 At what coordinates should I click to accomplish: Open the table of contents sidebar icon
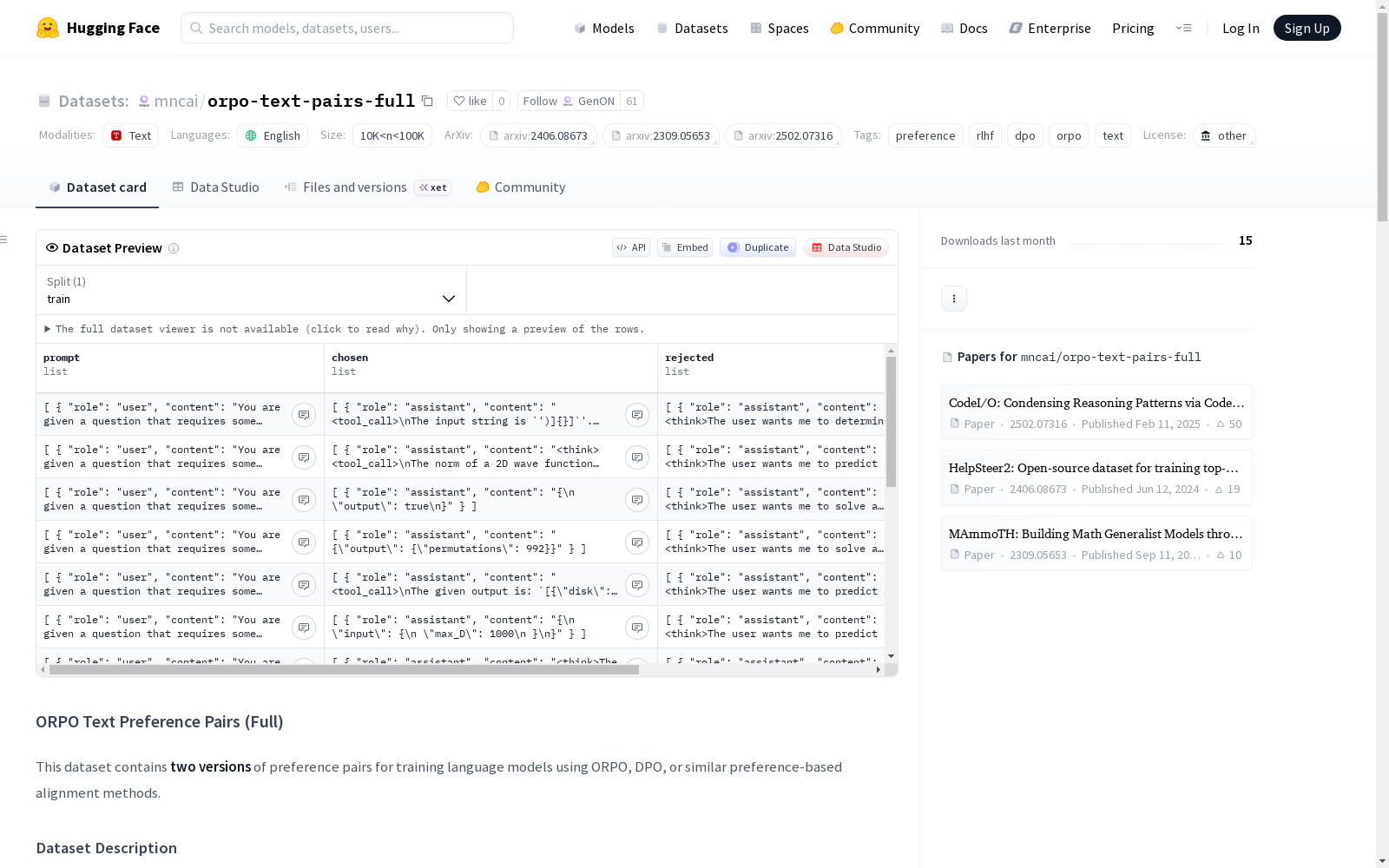click(4, 240)
